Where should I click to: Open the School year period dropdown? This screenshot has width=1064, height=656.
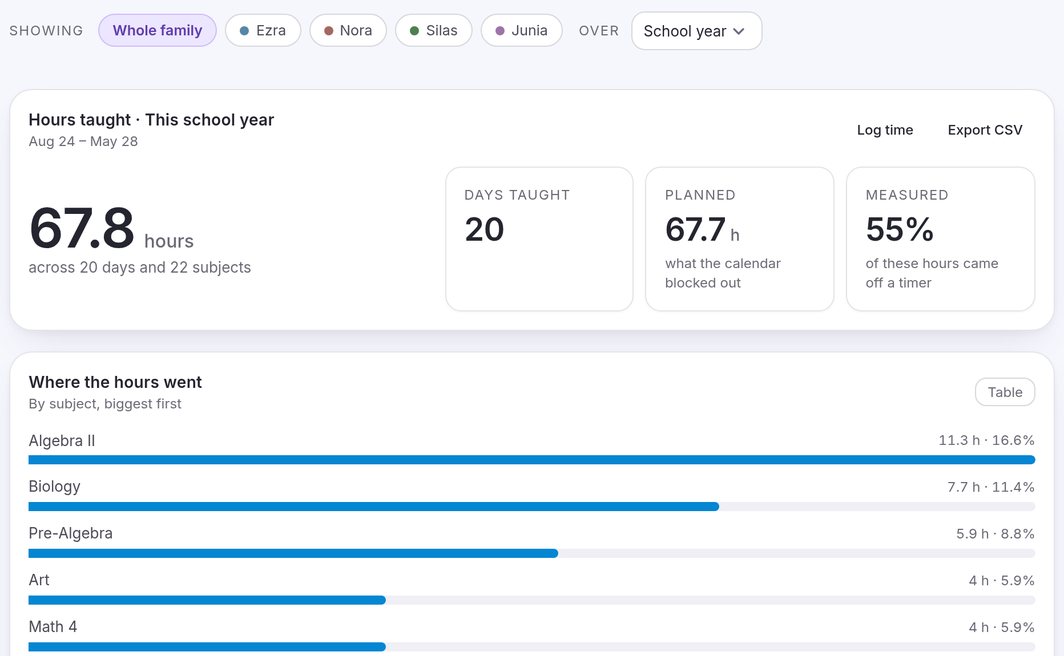click(x=697, y=31)
